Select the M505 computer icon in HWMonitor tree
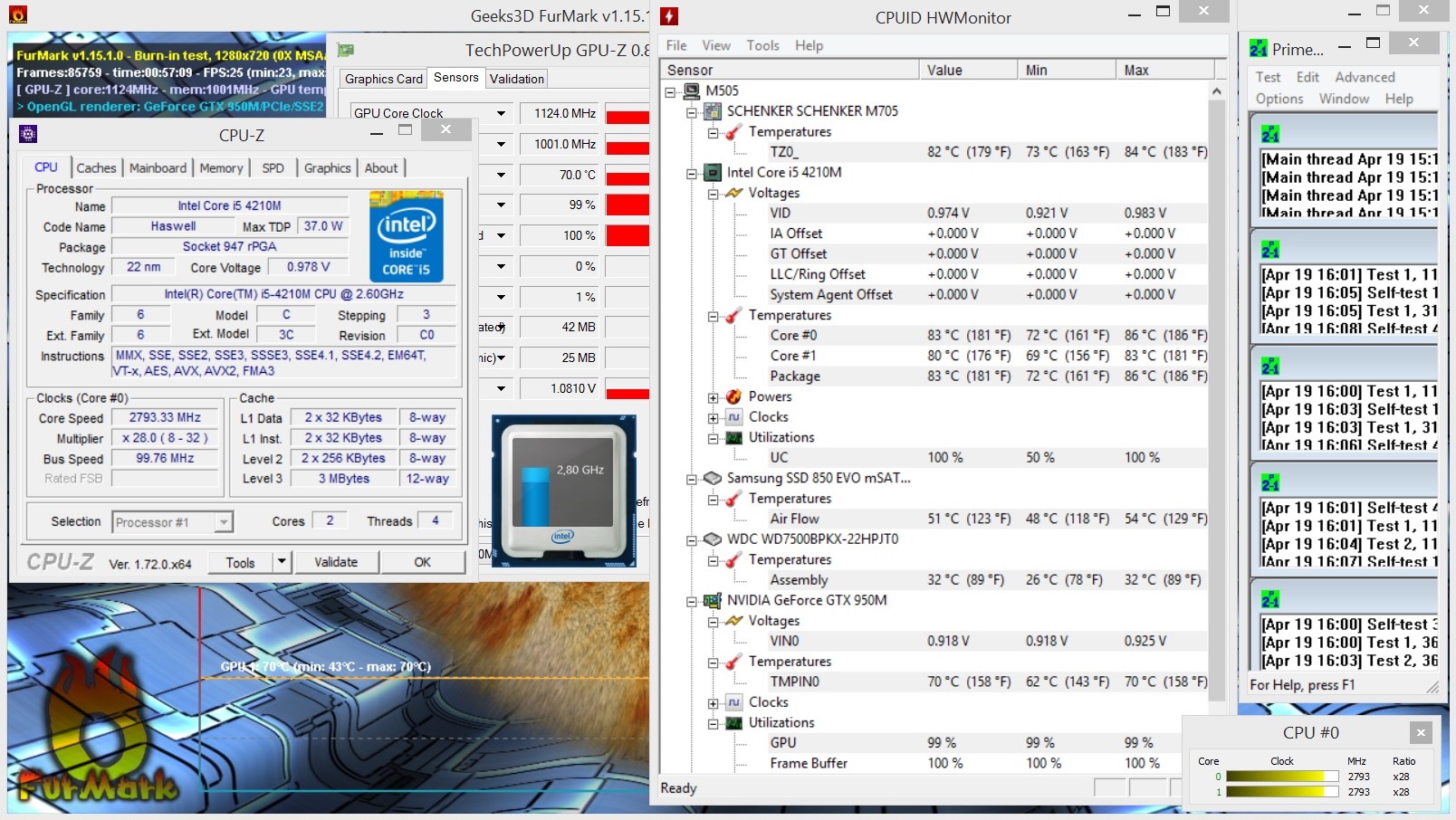This screenshot has height=820, width=1456. click(692, 91)
